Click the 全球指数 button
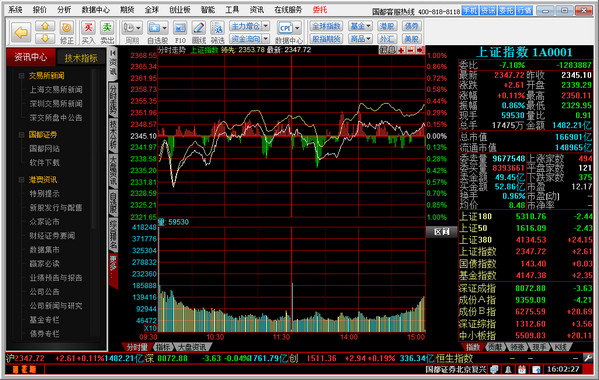This screenshot has height=380, width=599. click(326, 26)
